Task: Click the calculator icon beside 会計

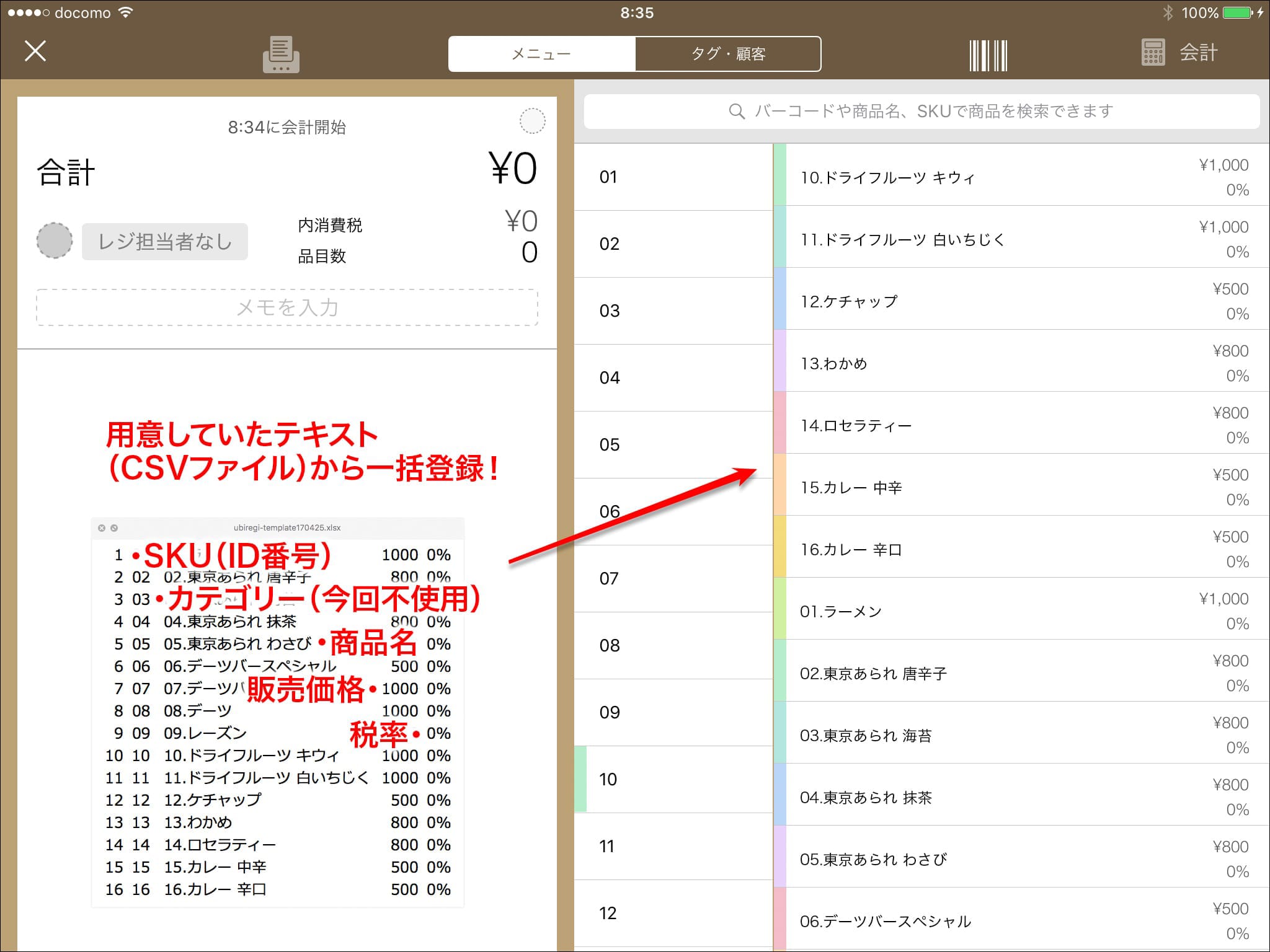Action: pos(1153,53)
